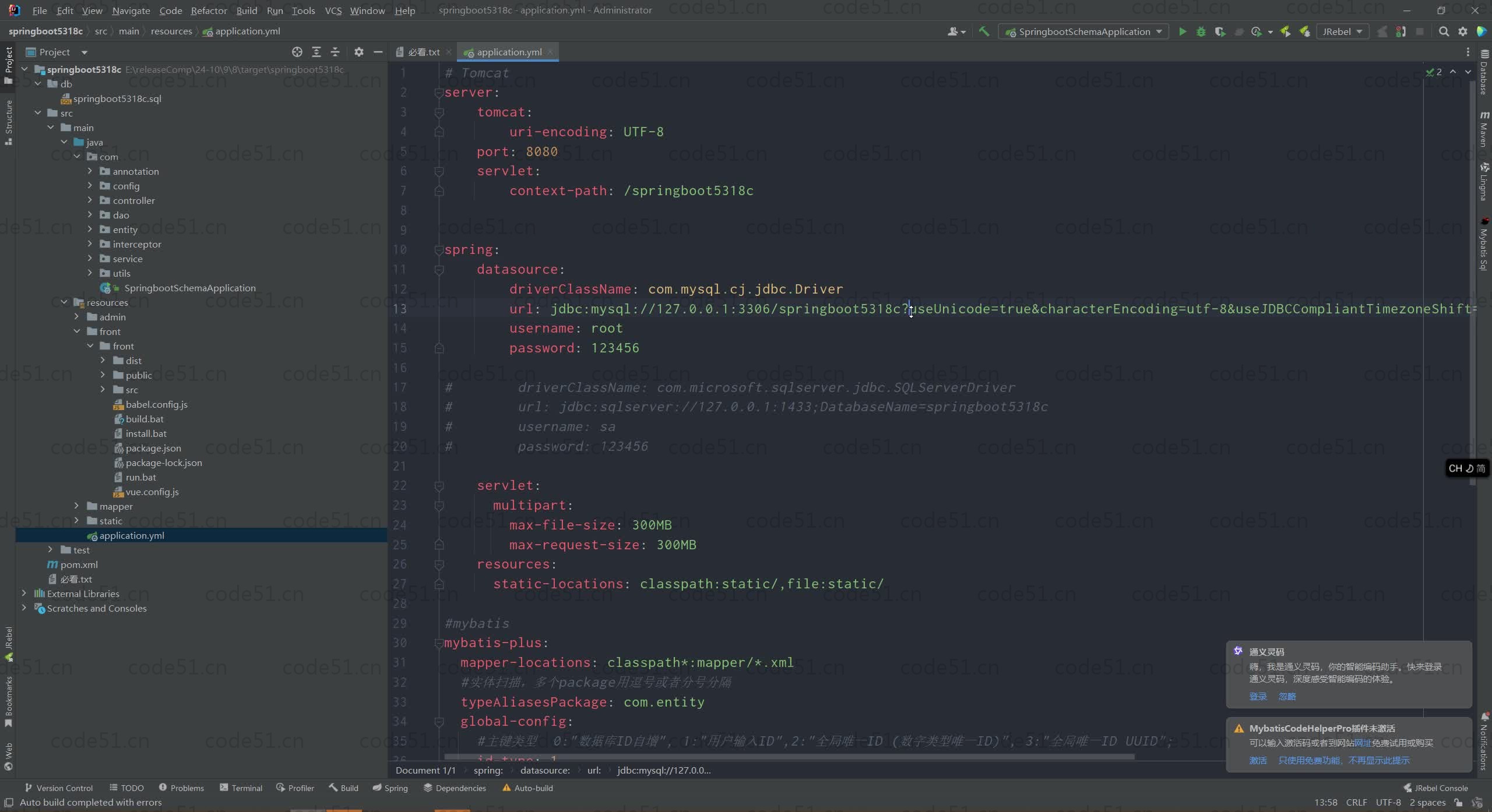Run with JRebel rocket icon
Image resolution: width=1492 pixels, height=812 pixels.
pos(1285,31)
